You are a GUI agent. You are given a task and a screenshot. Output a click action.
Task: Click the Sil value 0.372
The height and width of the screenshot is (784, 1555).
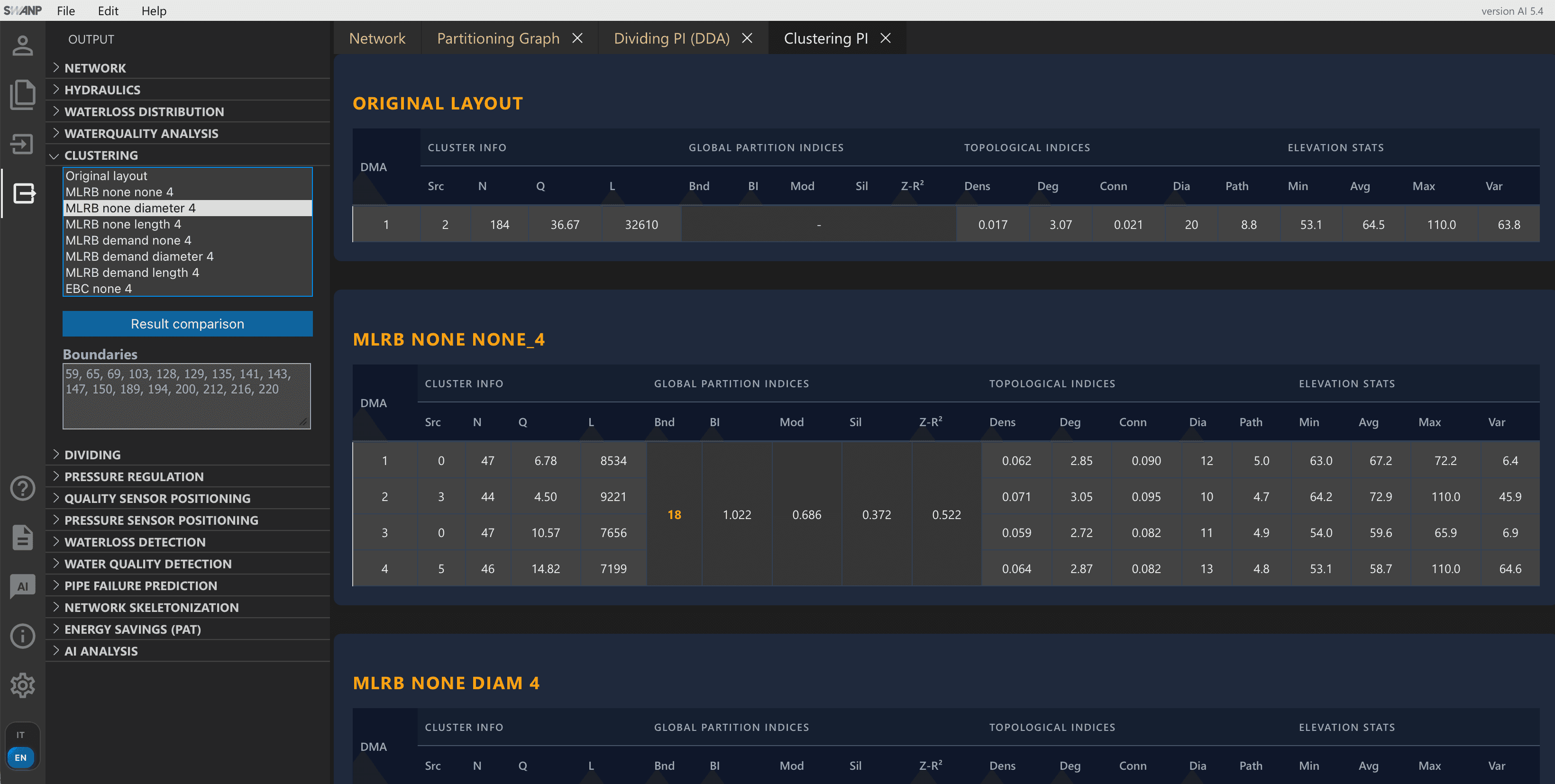click(x=877, y=514)
